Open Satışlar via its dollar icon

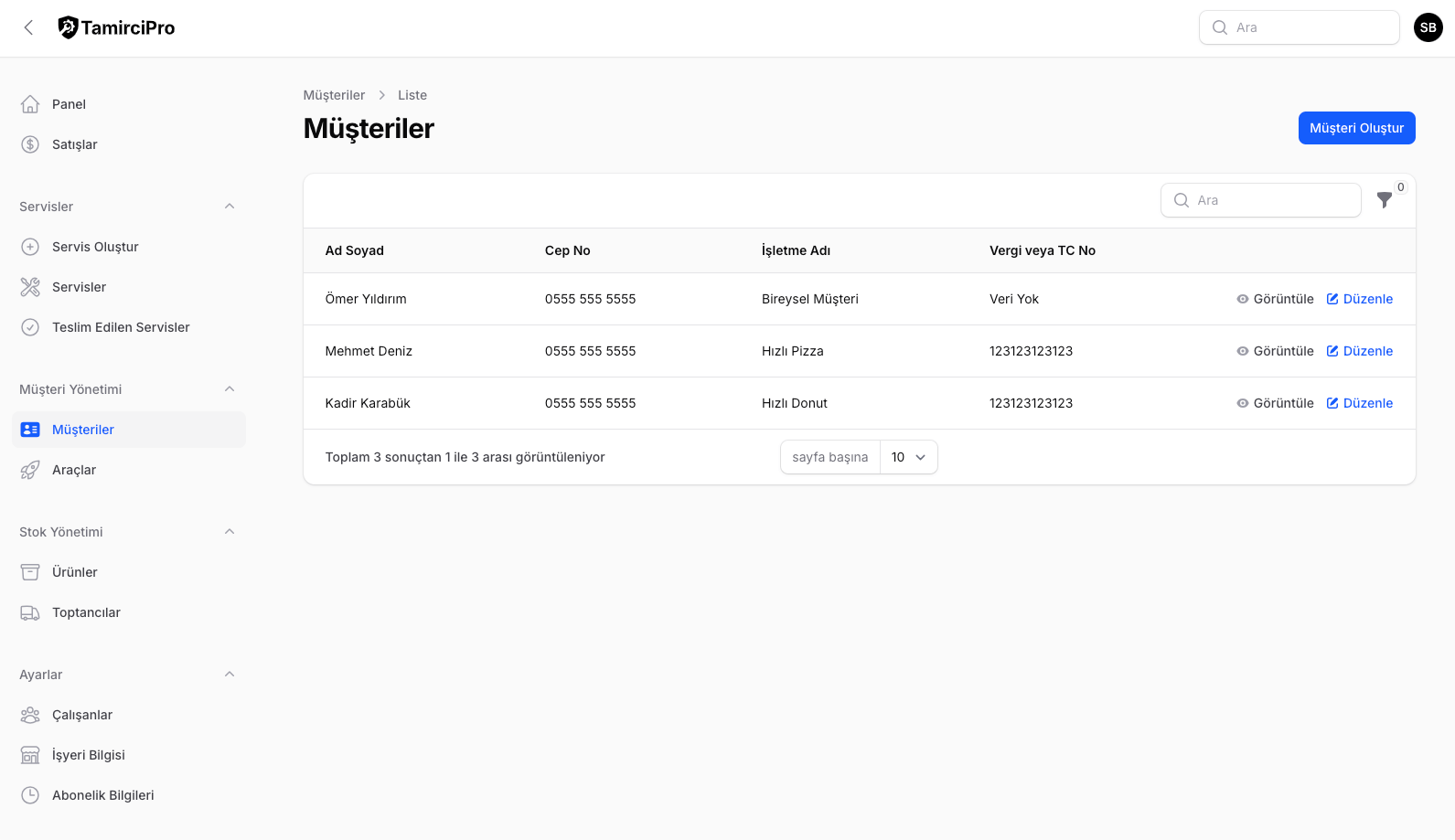coord(30,144)
